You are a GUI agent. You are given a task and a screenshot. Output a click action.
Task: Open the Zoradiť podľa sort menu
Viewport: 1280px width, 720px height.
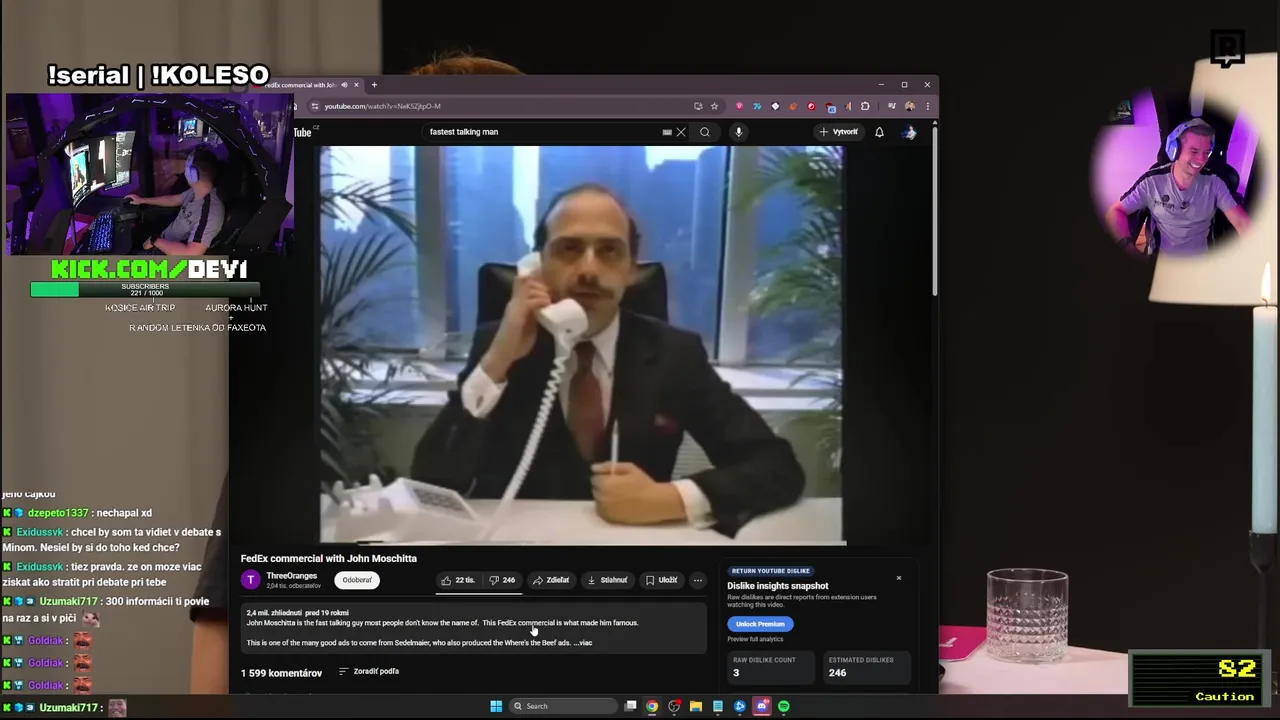pyautogui.click(x=369, y=671)
